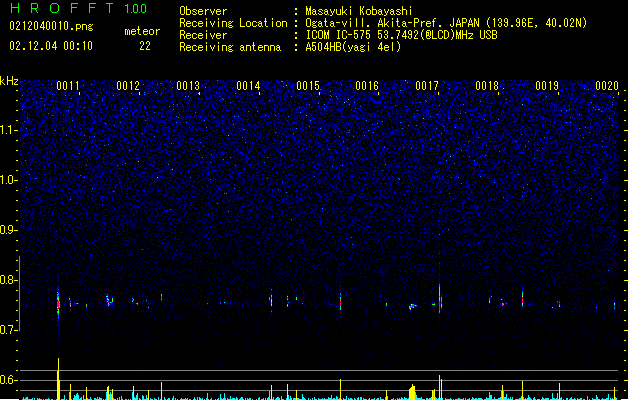The width and height of the screenshot is (629, 400).
Task: Click the 0017 time marker
Action: [427, 86]
